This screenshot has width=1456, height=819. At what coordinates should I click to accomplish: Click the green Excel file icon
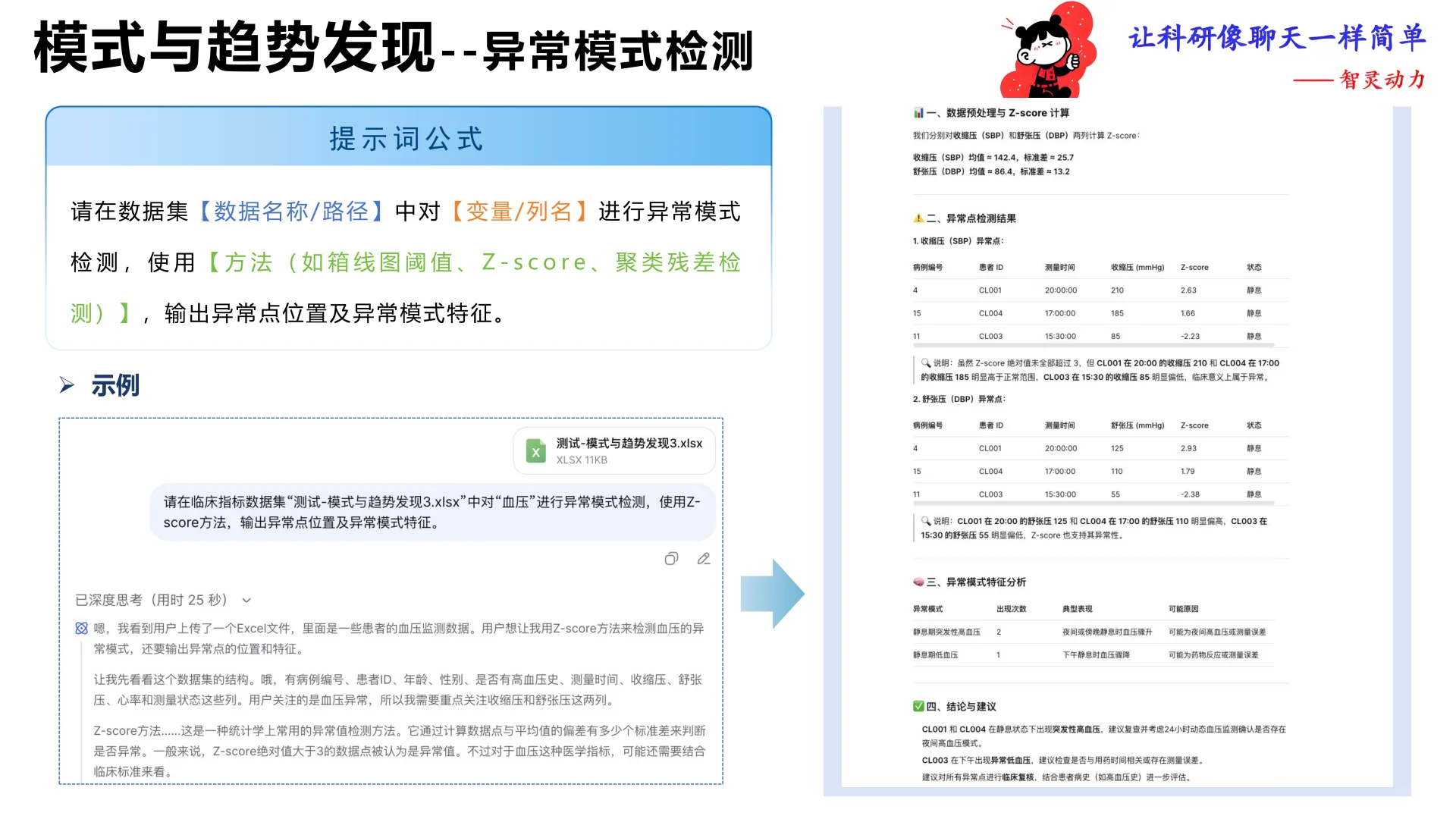pos(536,451)
